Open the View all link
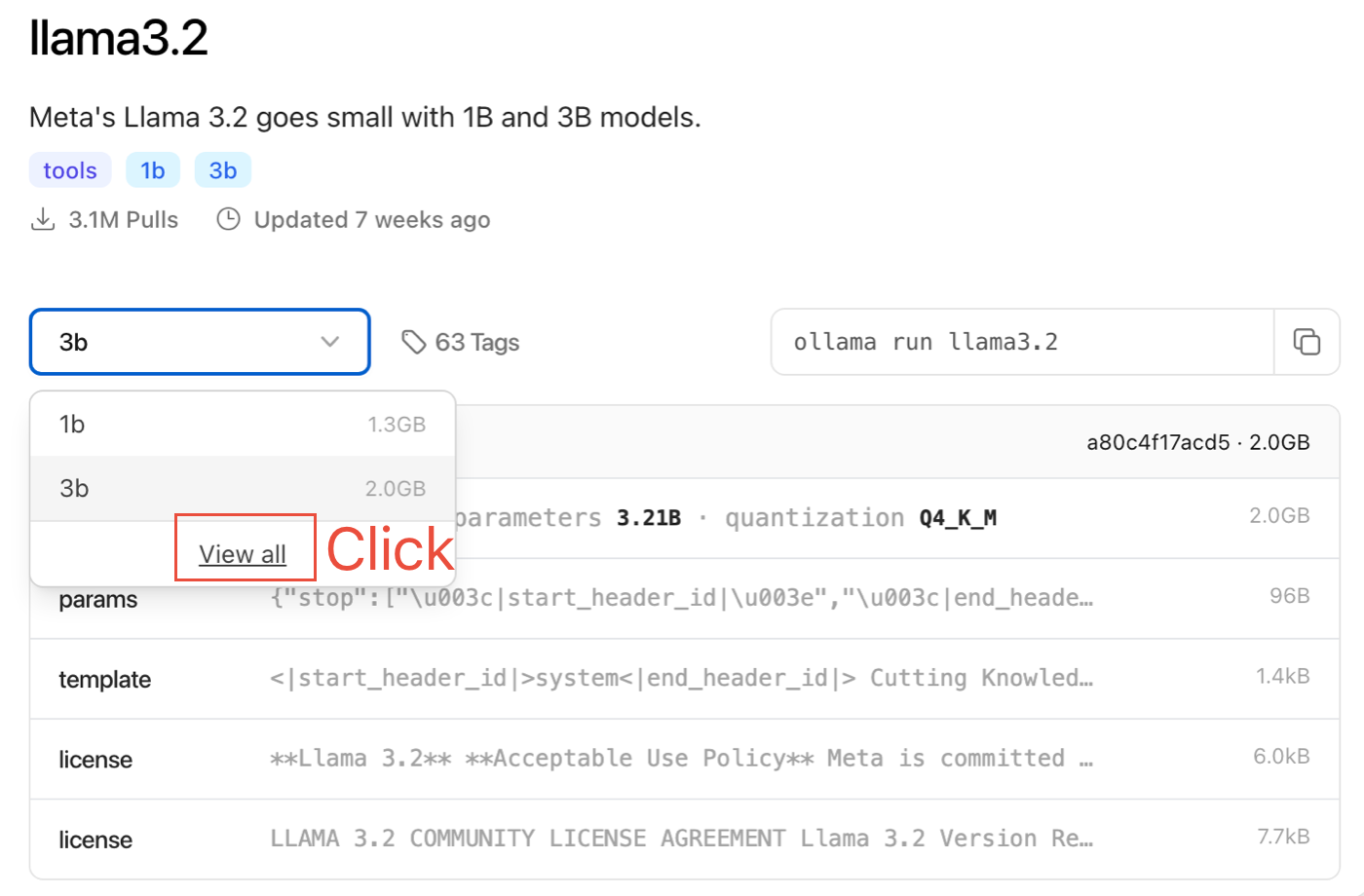 (x=243, y=554)
